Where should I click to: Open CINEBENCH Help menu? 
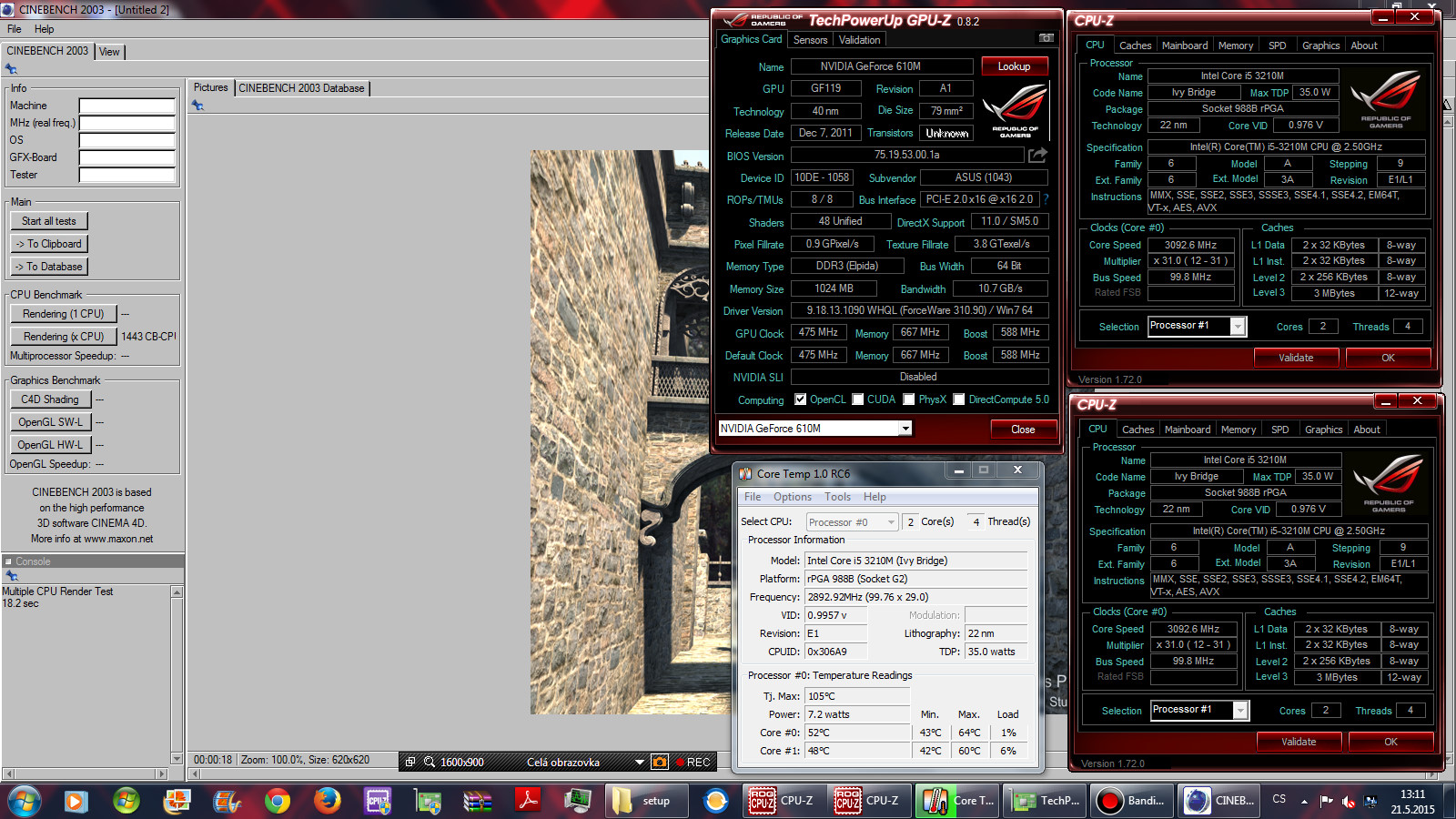point(44,29)
